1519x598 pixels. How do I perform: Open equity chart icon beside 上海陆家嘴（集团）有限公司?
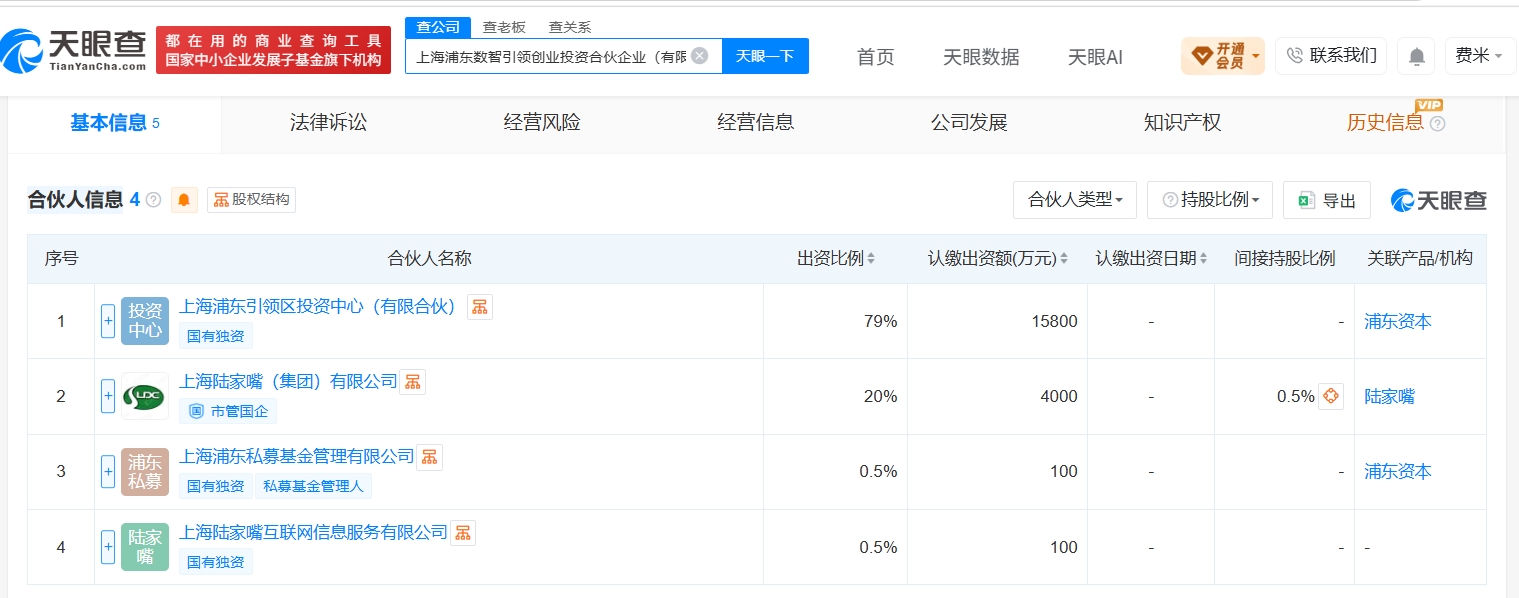tap(412, 382)
